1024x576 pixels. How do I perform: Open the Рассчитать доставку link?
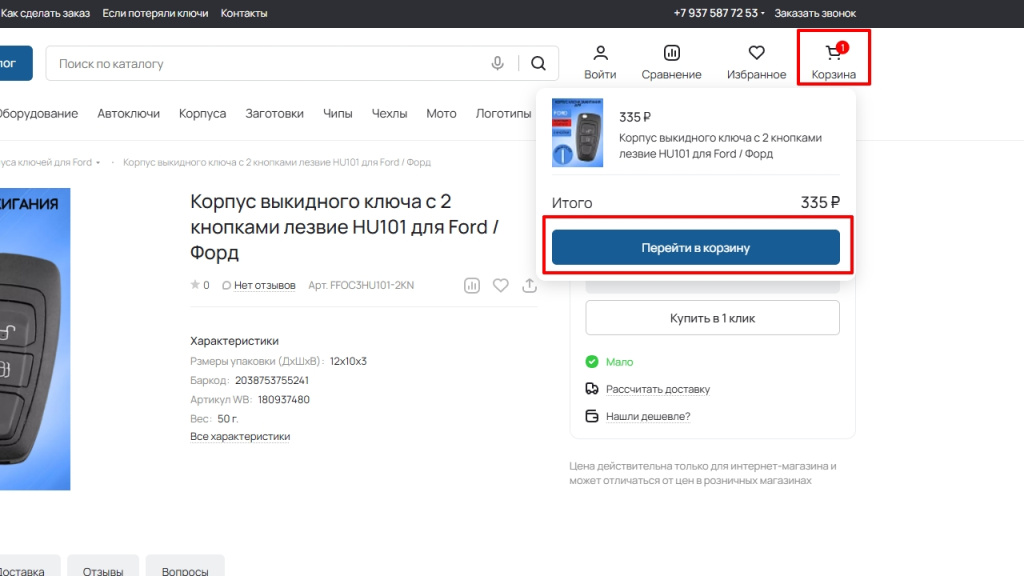(x=657, y=389)
